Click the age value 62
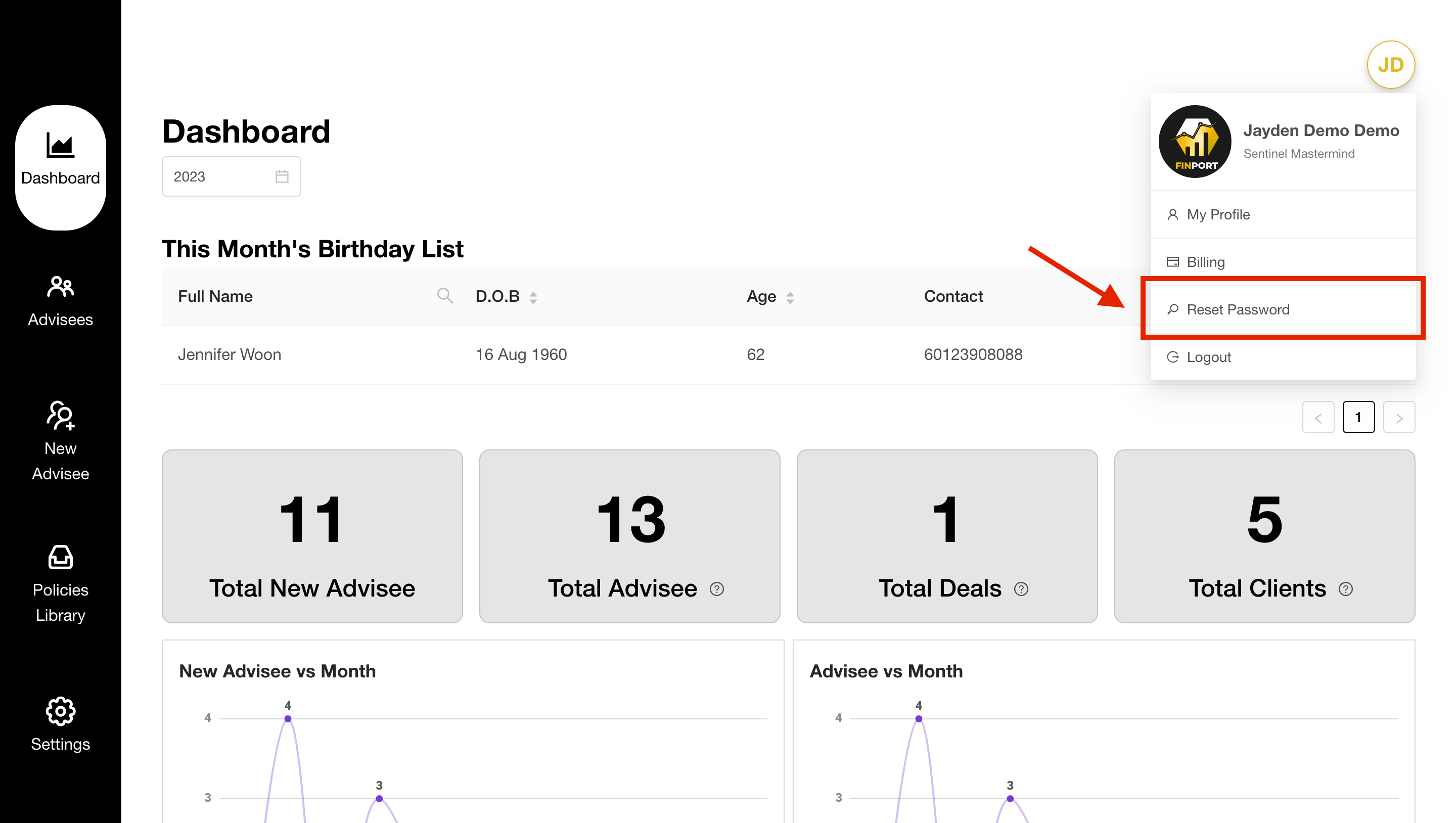This screenshot has width=1456, height=823. [x=756, y=354]
